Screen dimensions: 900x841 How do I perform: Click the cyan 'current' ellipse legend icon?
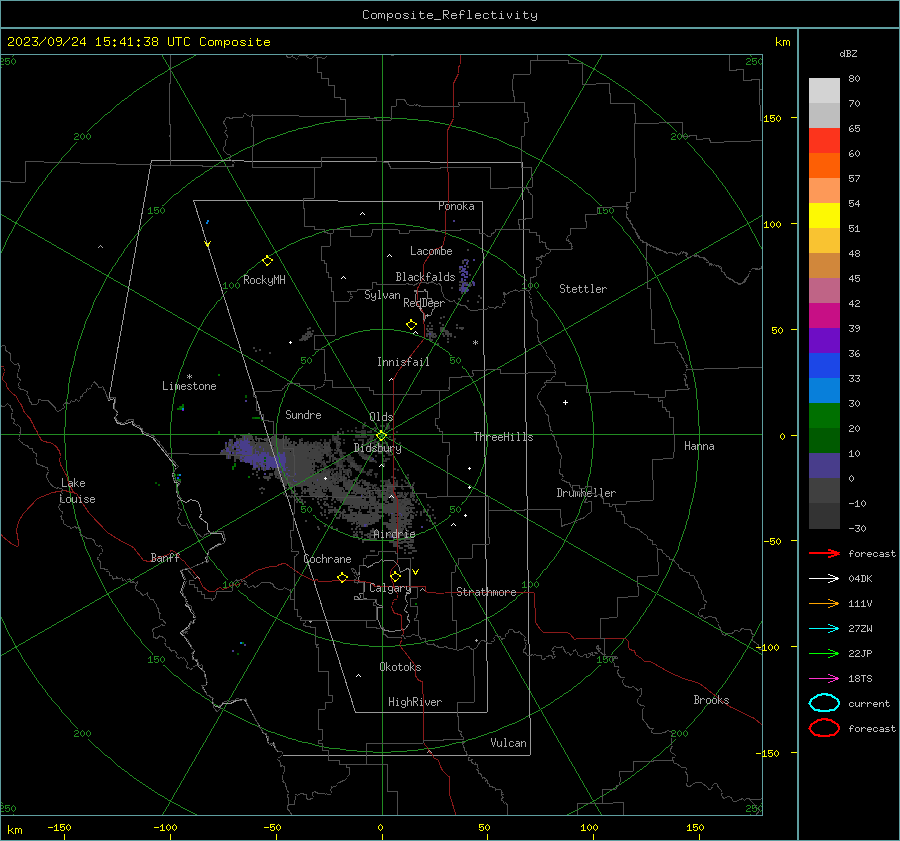coord(824,703)
